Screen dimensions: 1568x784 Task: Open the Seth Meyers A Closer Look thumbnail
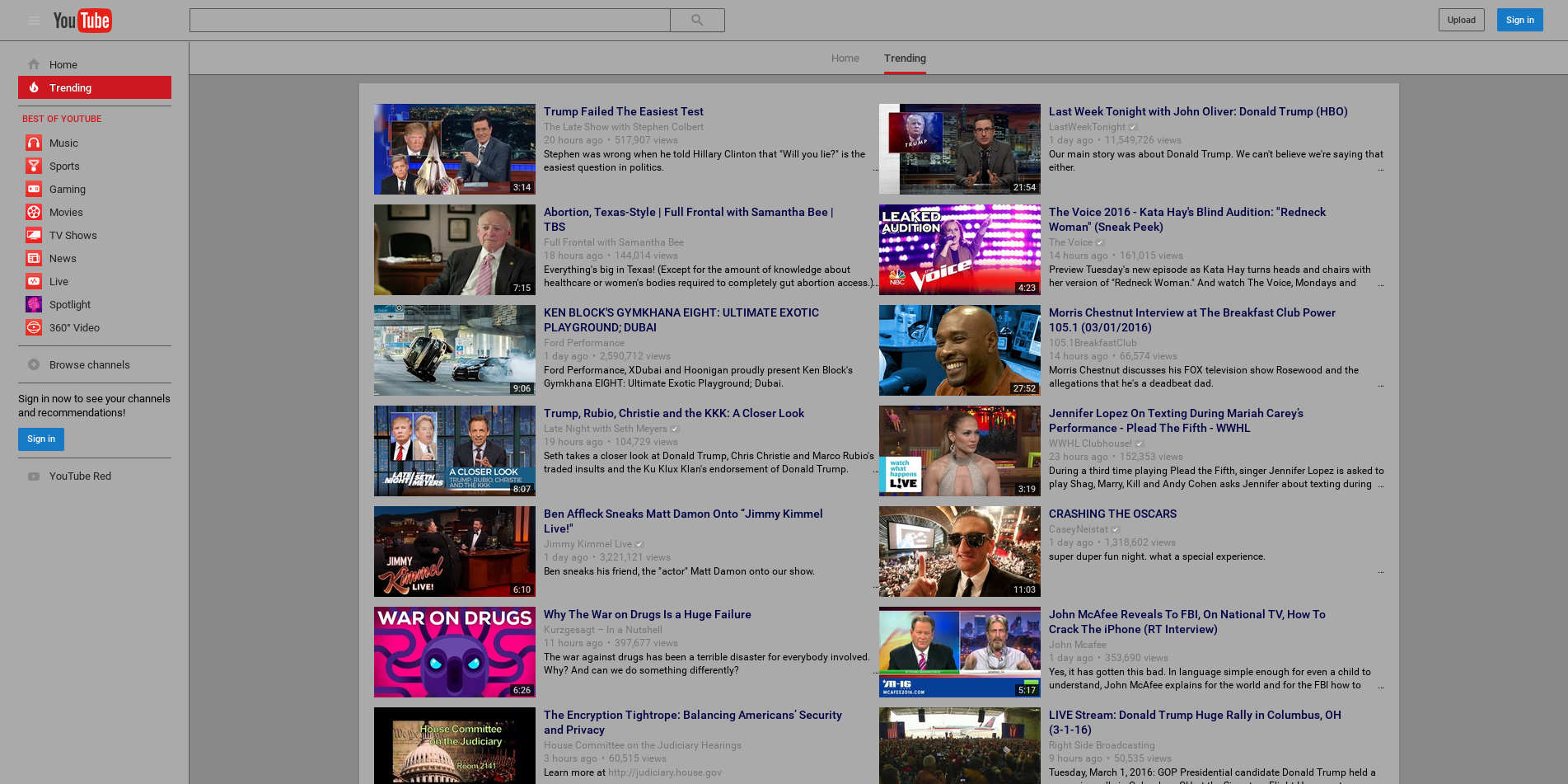click(x=455, y=451)
